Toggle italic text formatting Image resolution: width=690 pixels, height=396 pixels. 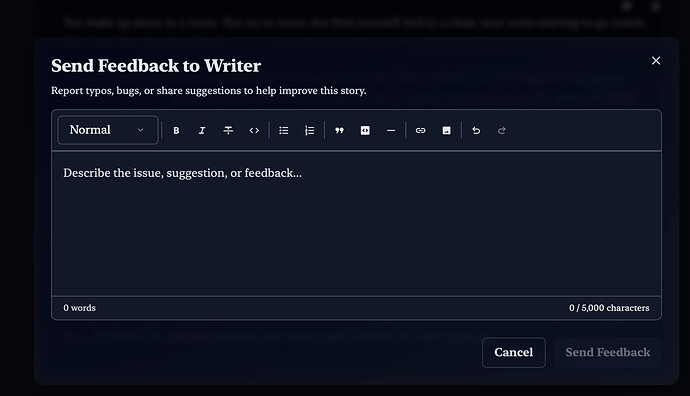(202, 131)
